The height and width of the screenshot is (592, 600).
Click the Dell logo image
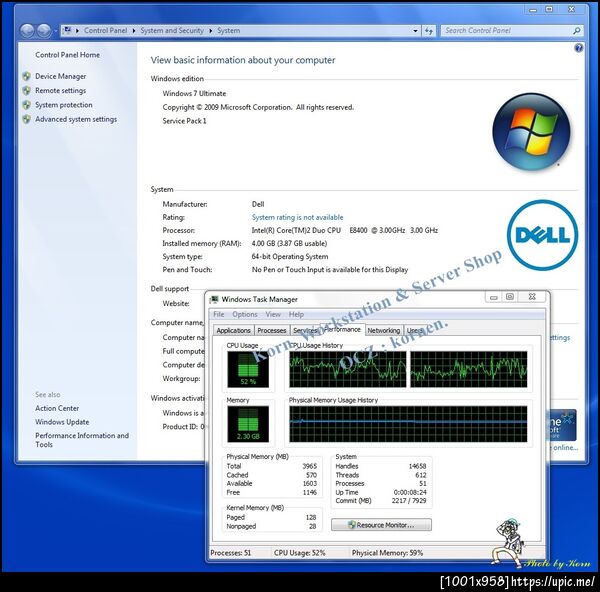[x=542, y=235]
